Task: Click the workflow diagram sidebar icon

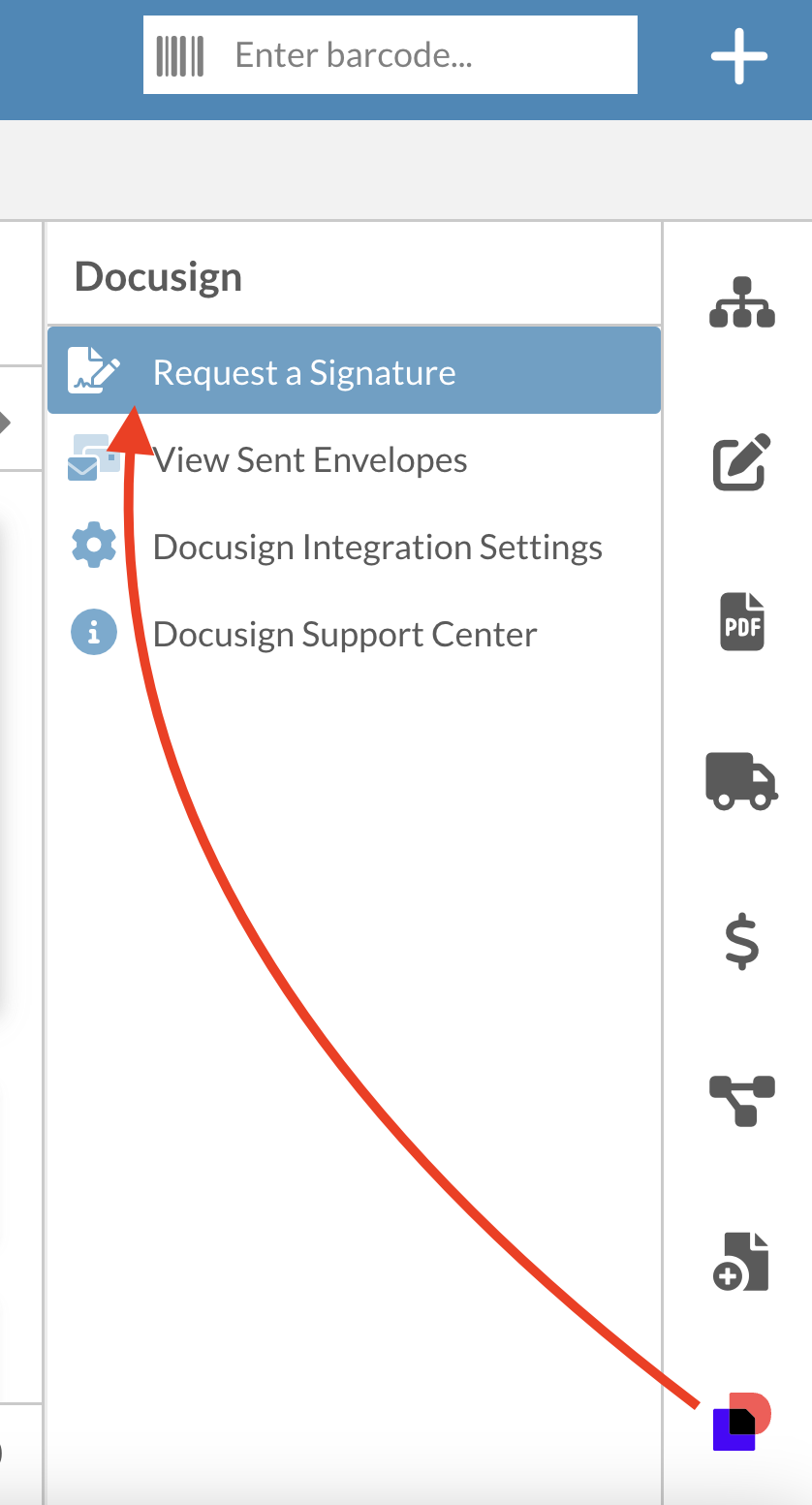Action: pos(742,1101)
